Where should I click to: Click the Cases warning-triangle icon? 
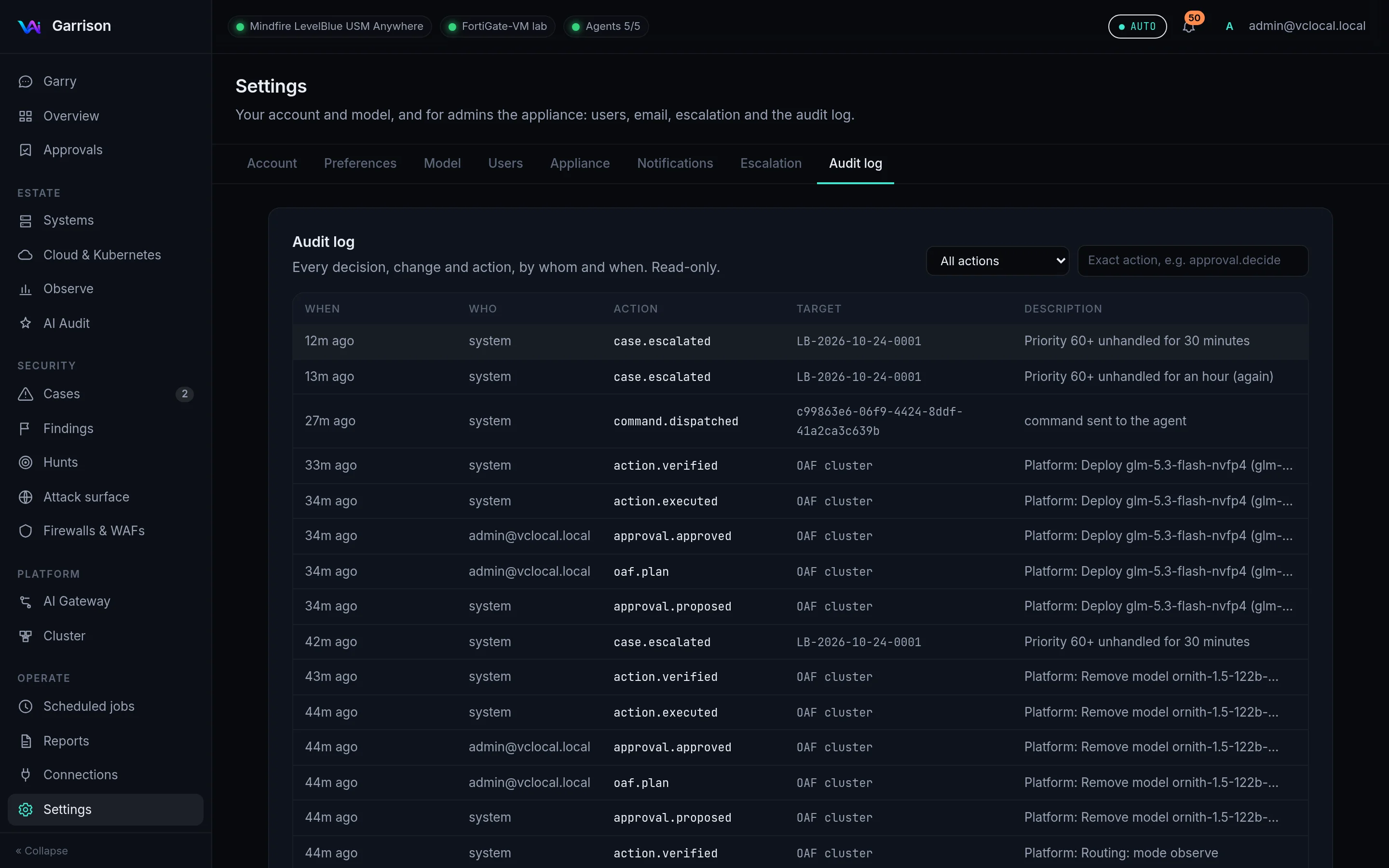coord(25,394)
